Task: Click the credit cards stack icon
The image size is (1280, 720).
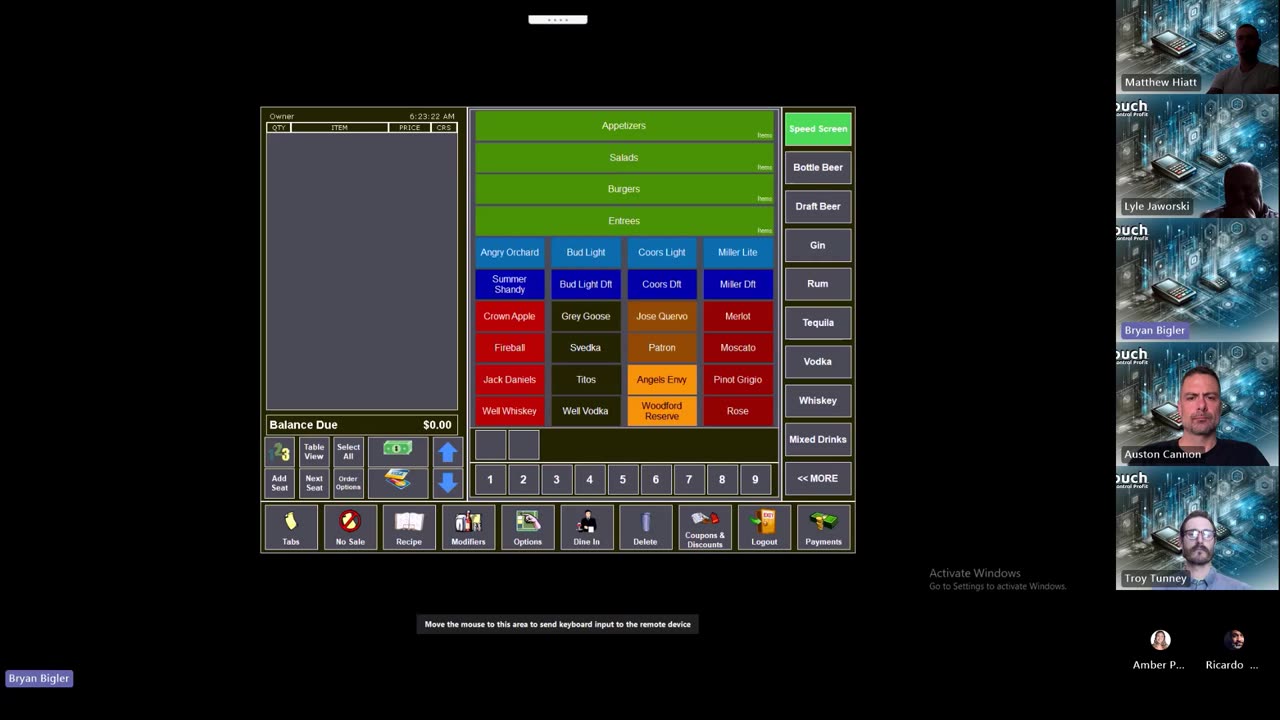Action: tap(398, 482)
